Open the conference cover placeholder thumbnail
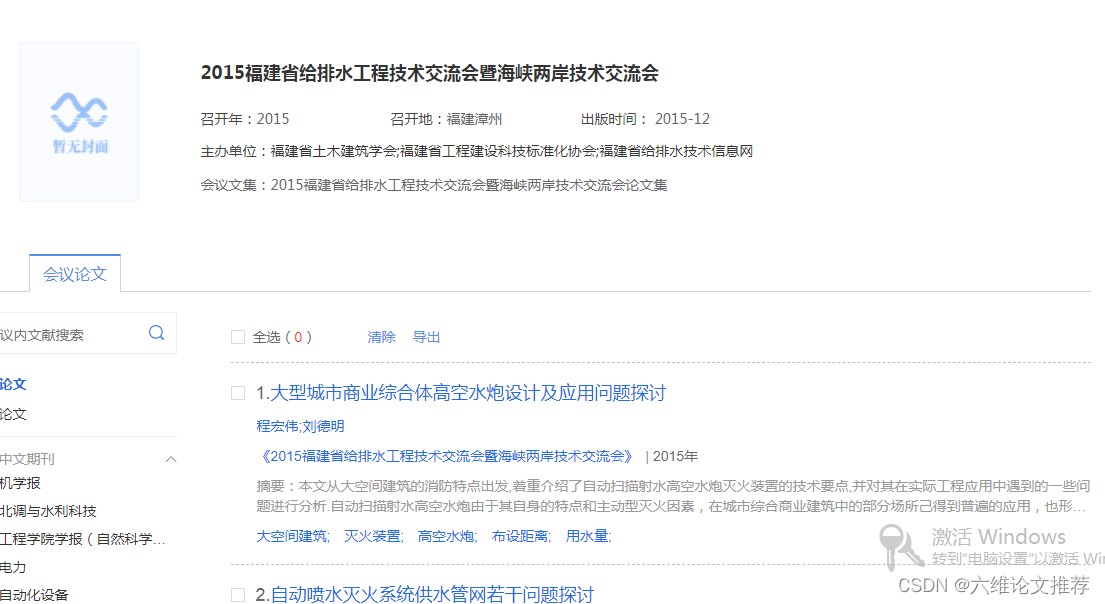Screen dimensions: 1105x604 (79, 122)
